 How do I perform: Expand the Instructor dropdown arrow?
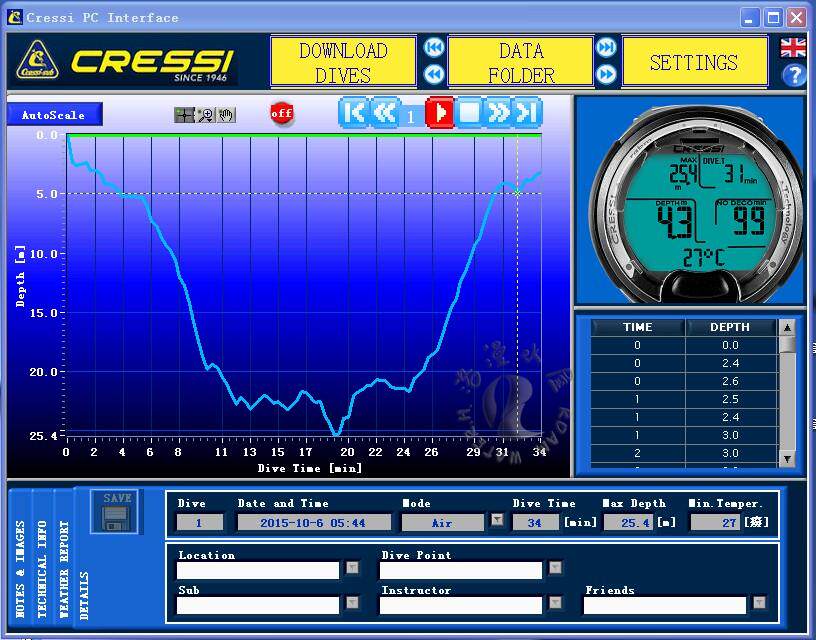click(555, 603)
